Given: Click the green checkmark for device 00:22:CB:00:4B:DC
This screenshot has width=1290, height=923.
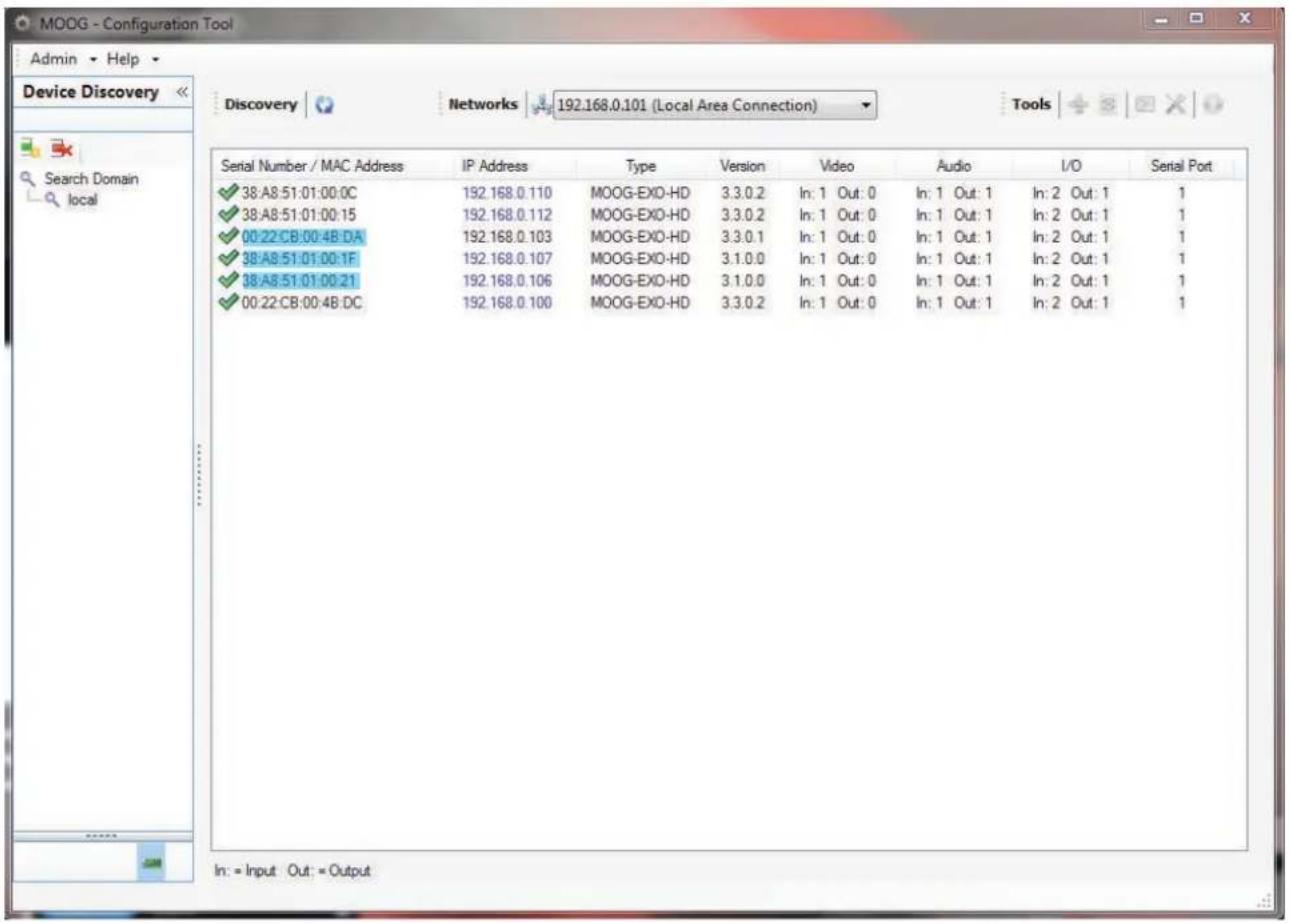Looking at the screenshot, I should 230,302.
